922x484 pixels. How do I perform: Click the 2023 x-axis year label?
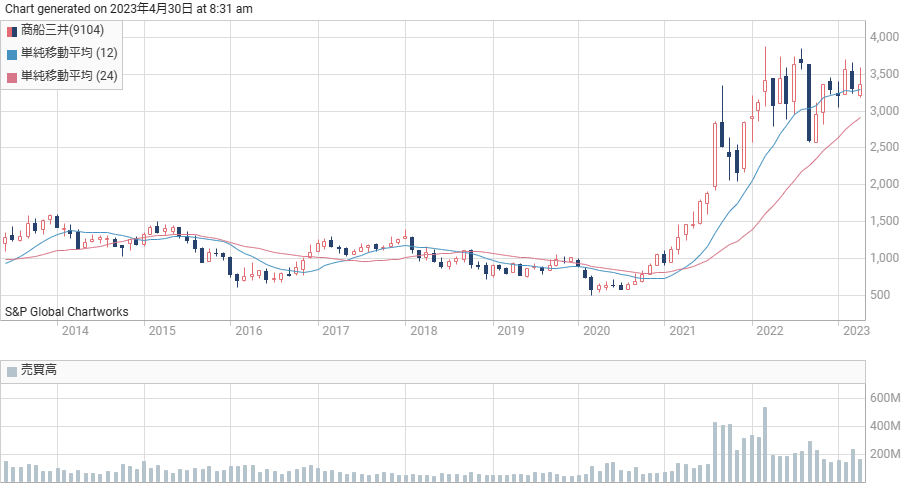[x=856, y=331]
